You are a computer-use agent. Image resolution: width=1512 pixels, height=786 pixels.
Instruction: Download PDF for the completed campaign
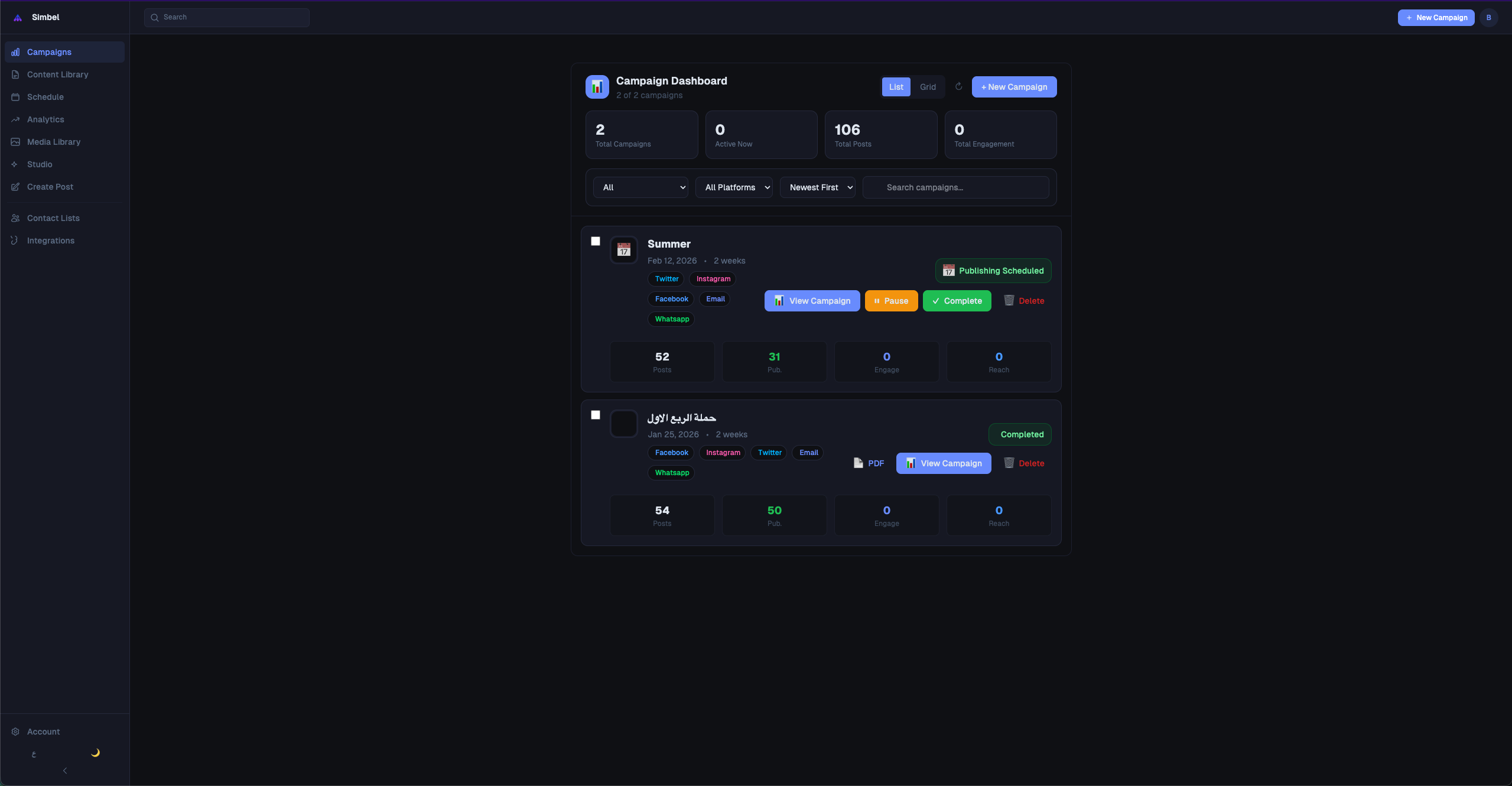[869, 463]
